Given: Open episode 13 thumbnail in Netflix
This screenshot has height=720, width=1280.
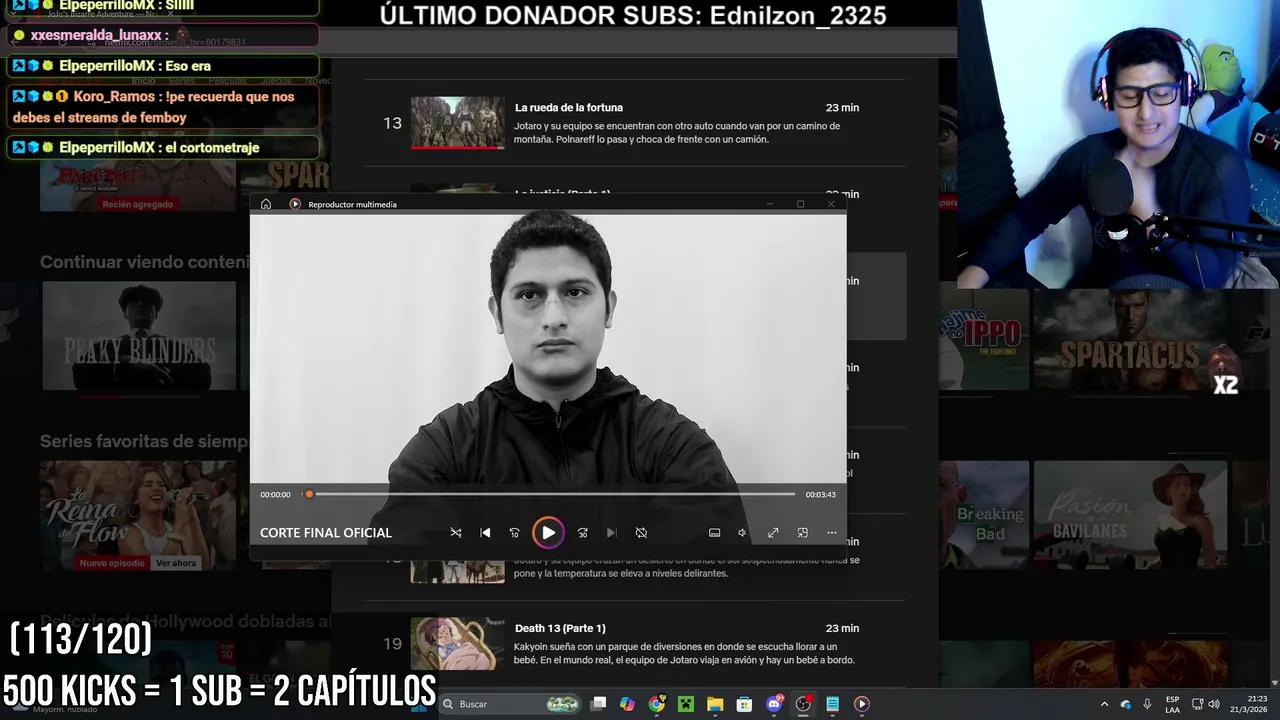Looking at the screenshot, I should point(458,123).
